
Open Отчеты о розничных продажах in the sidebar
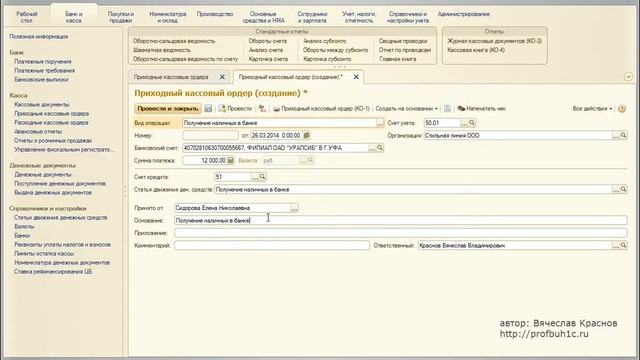(x=53, y=140)
